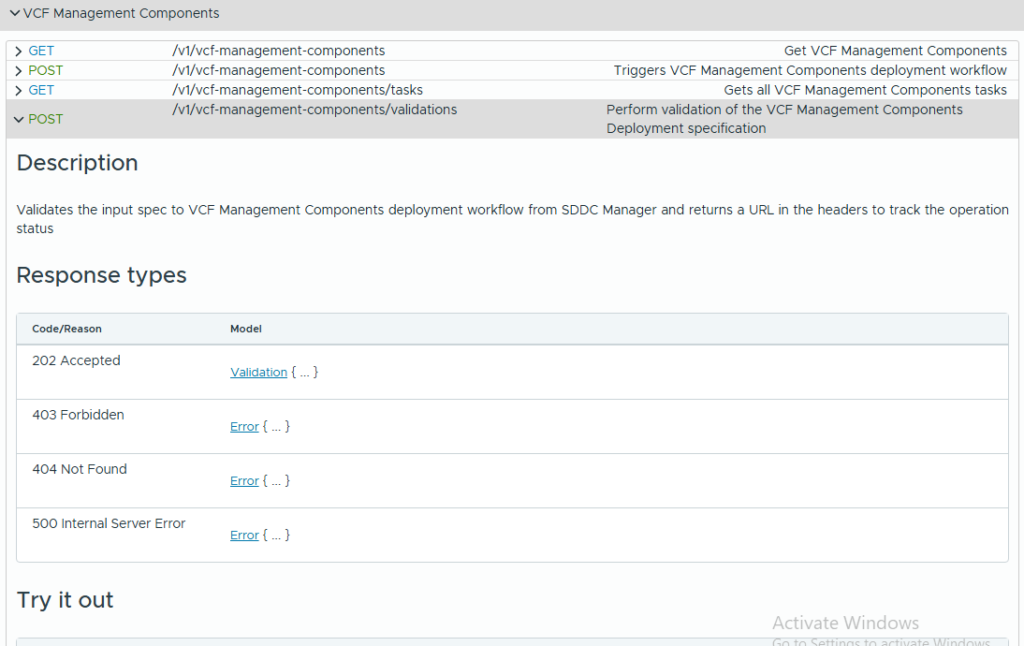Expand the GET tasks endpoint row chevron
Viewport: 1024px width, 646px height.
point(18,91)
